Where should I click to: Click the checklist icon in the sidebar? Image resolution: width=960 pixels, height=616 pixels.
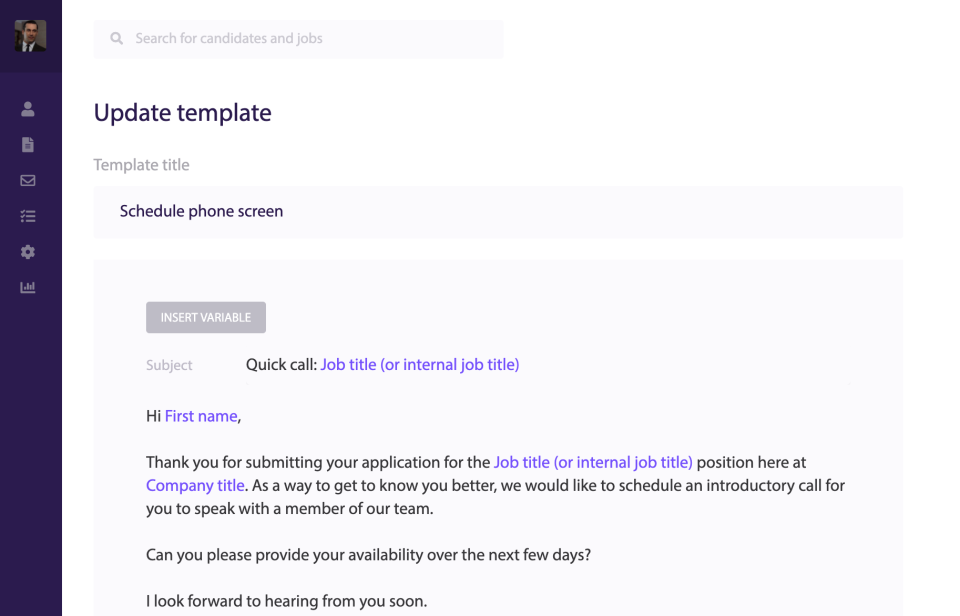click(27, 215)
